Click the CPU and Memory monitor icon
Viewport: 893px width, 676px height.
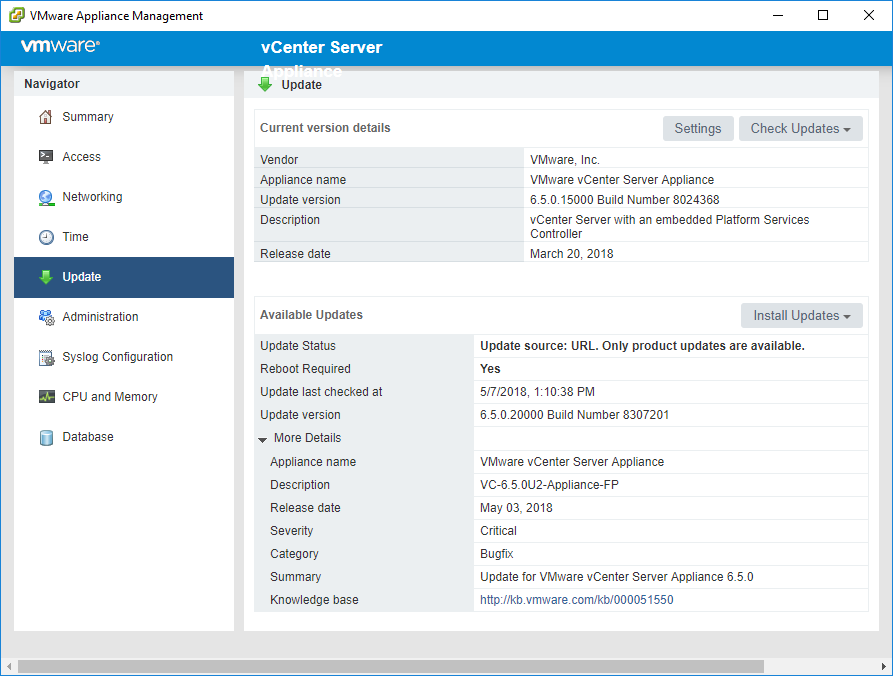(x=46, y=396)
